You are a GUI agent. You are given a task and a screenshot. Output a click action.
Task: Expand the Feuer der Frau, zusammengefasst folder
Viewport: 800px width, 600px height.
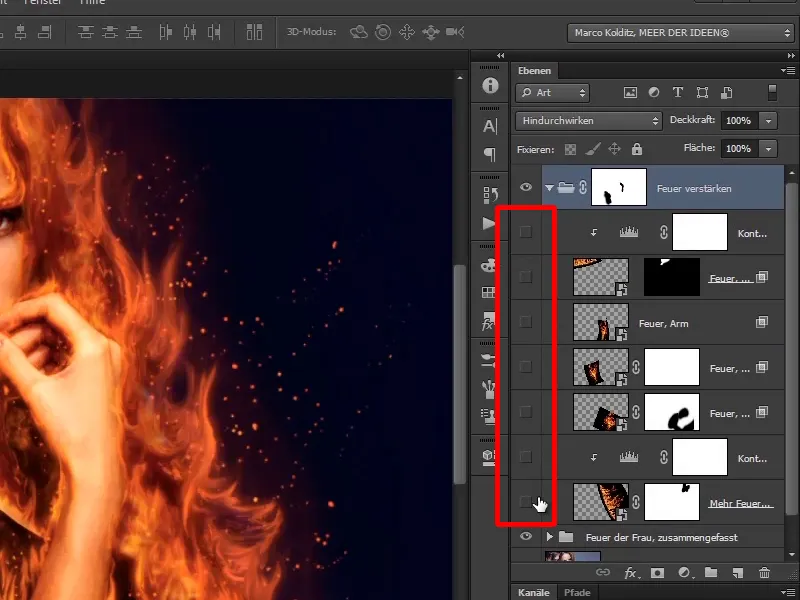point(549,537)
